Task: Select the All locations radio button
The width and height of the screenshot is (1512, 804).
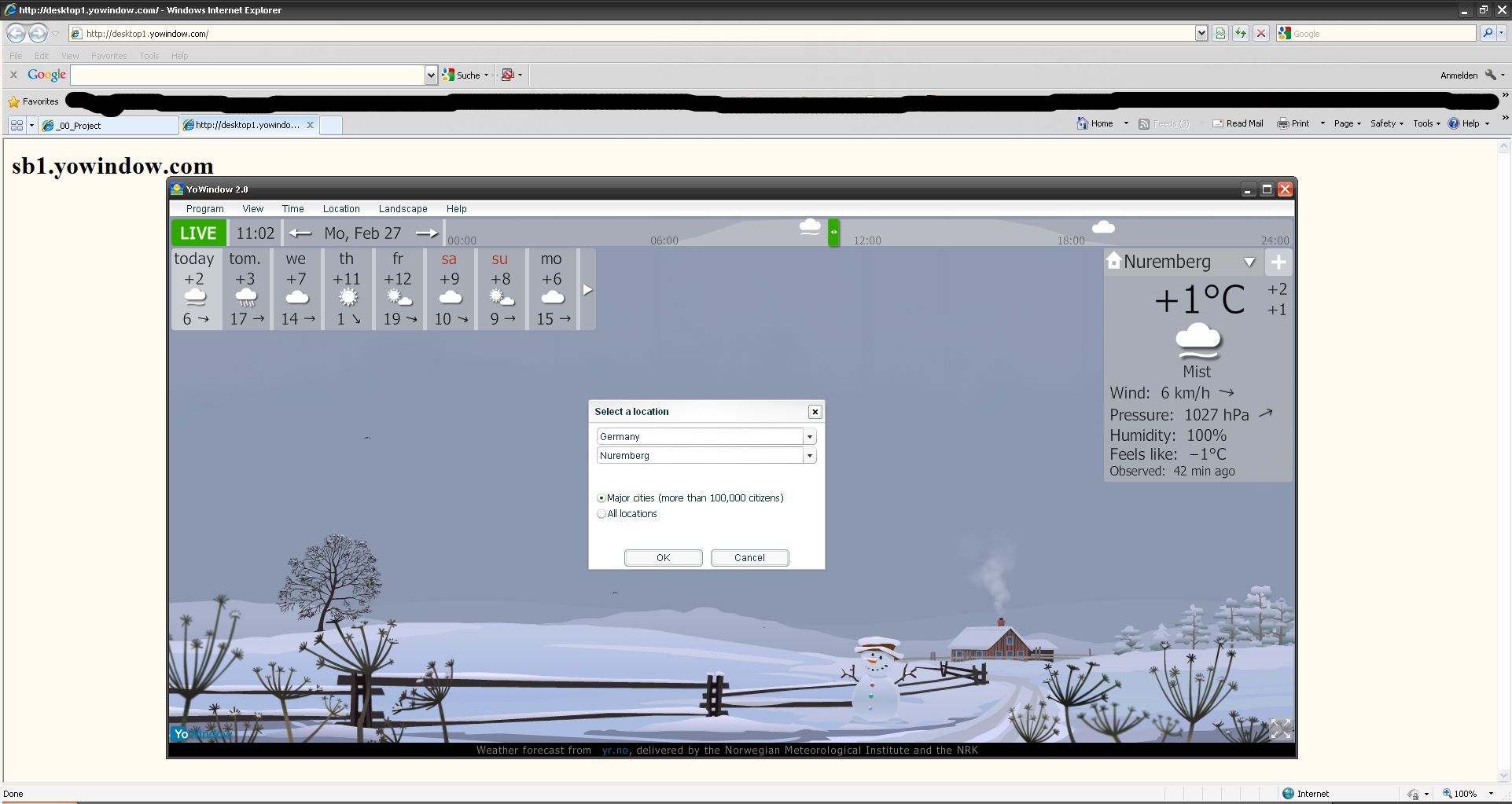Action: pos(601,514)
